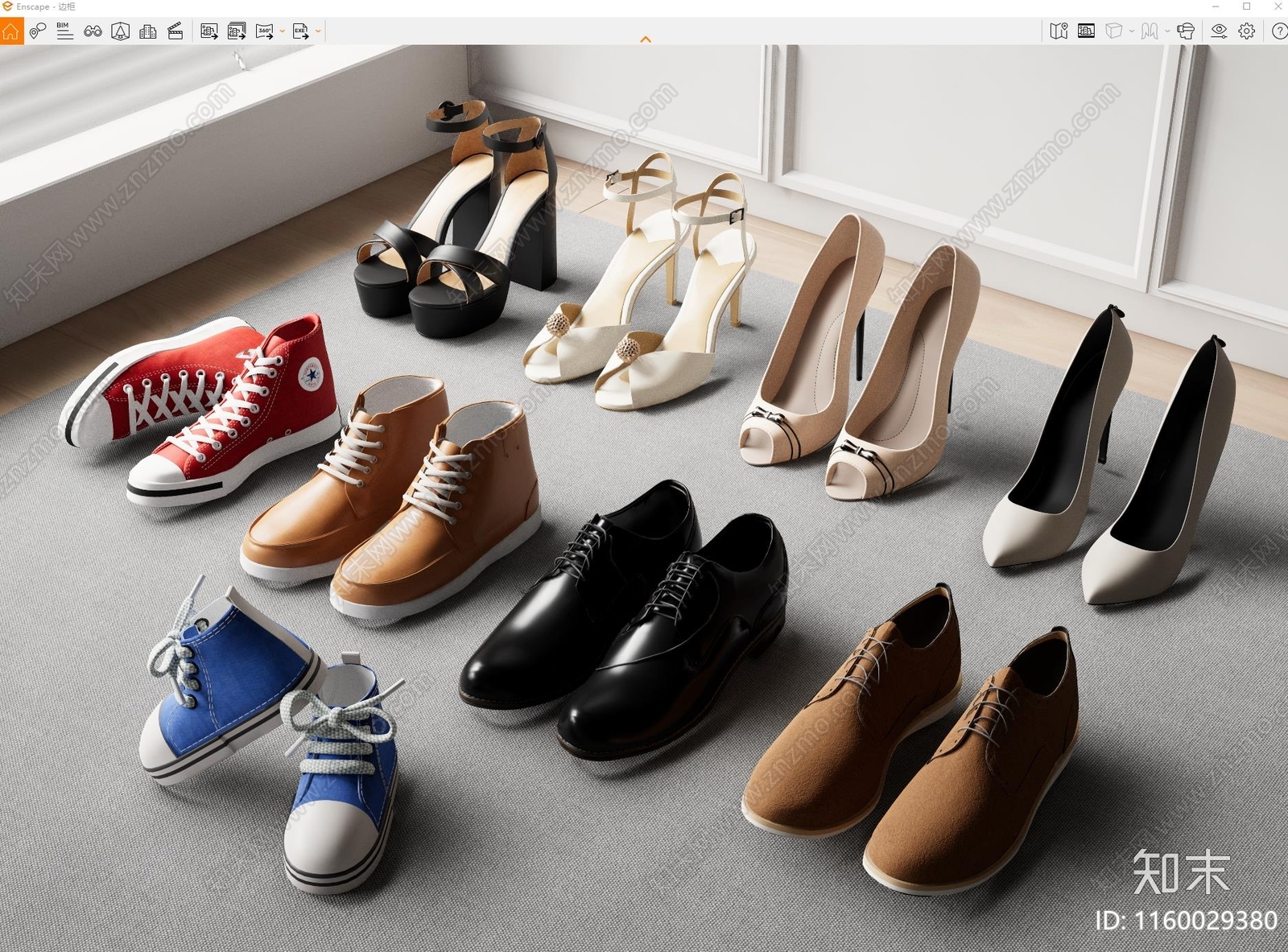Open the Enscape home menu
This screenshot has width=1288, height=952.
(11, 31)
